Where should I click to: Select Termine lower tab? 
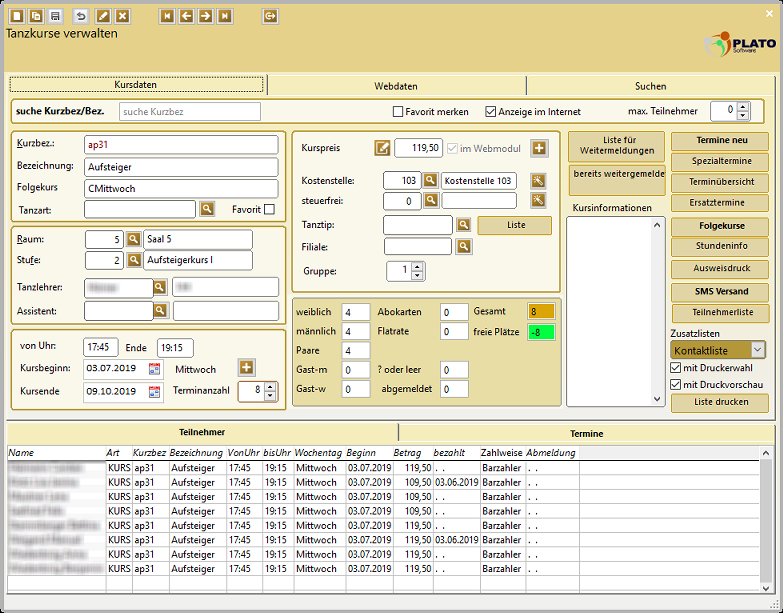pos(587,433)
